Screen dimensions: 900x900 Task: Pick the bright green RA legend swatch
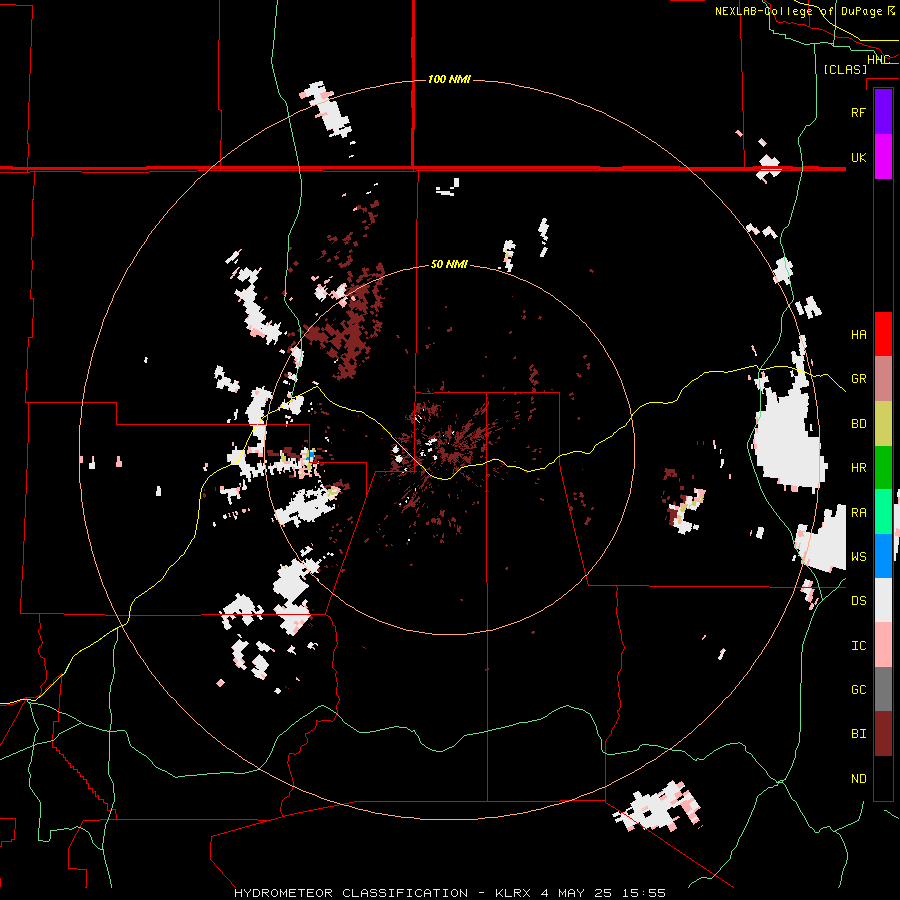[883, 512]
